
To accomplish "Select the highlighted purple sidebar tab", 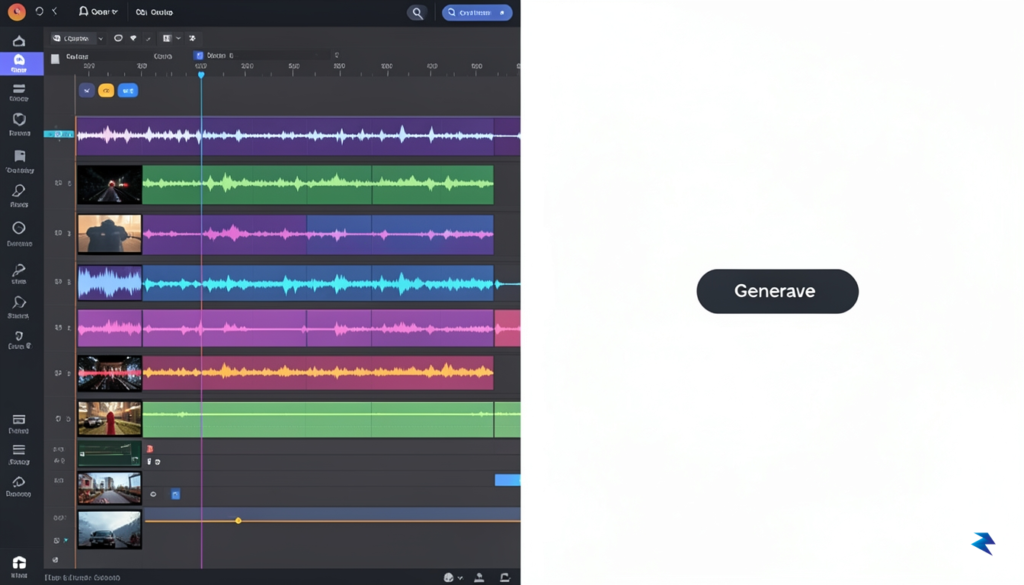I will 20,63.
